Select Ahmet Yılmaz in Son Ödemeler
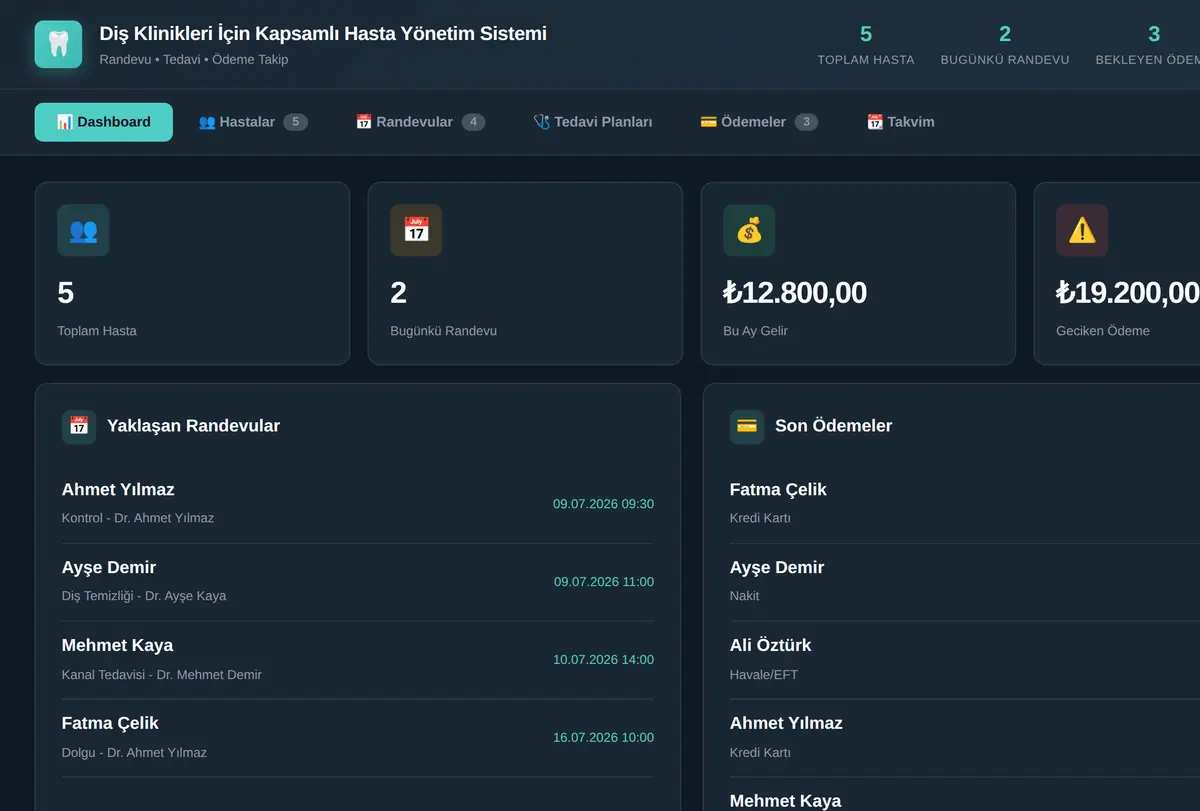1200x811 pixels. tap(965, 738)
